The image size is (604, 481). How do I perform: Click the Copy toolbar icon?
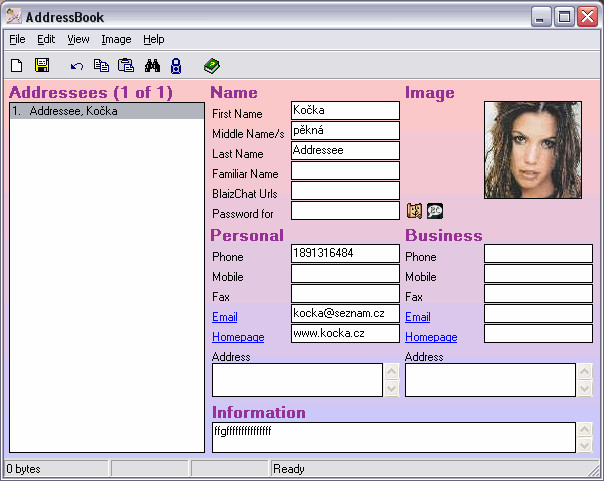pos(101,65)
